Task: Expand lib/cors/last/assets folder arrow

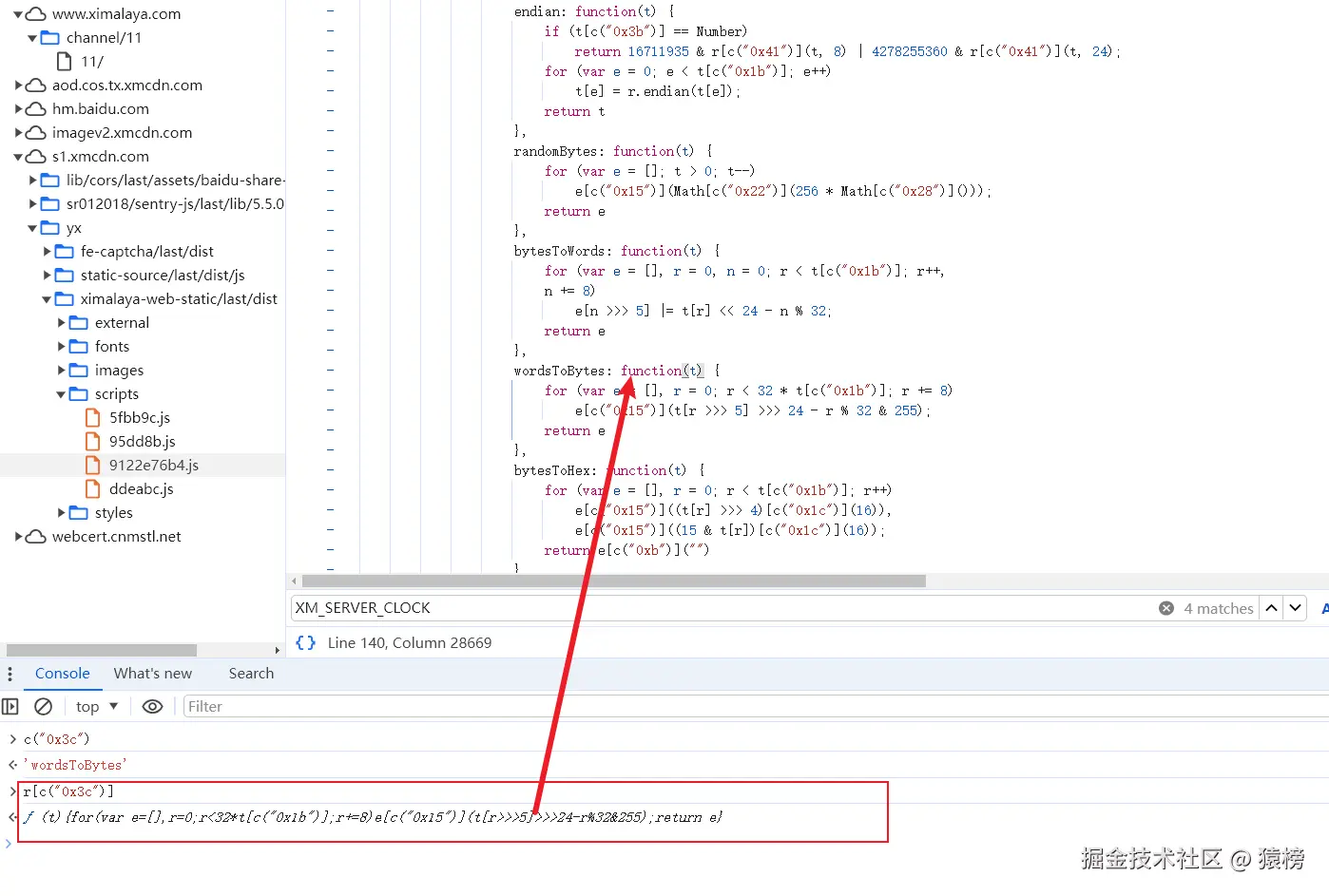Action: [x=32, y=181]
